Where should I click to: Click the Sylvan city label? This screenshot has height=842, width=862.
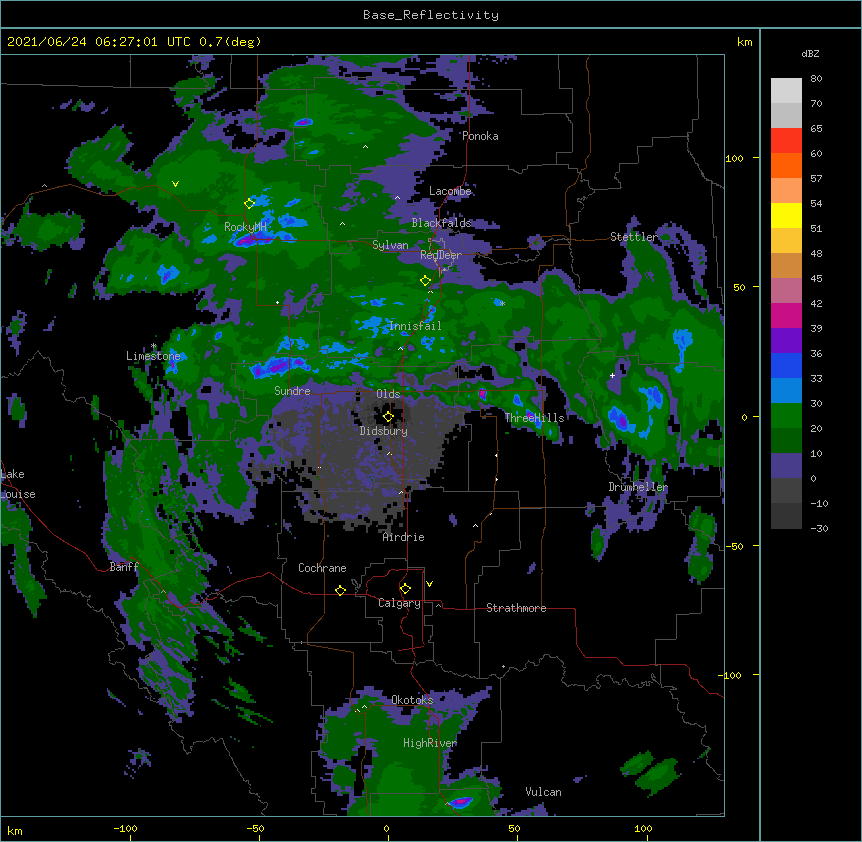coord(390,245)
